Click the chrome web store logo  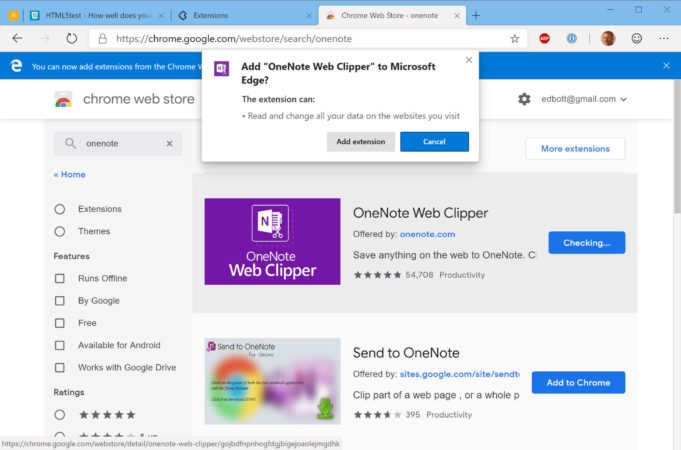coord(63,99)
